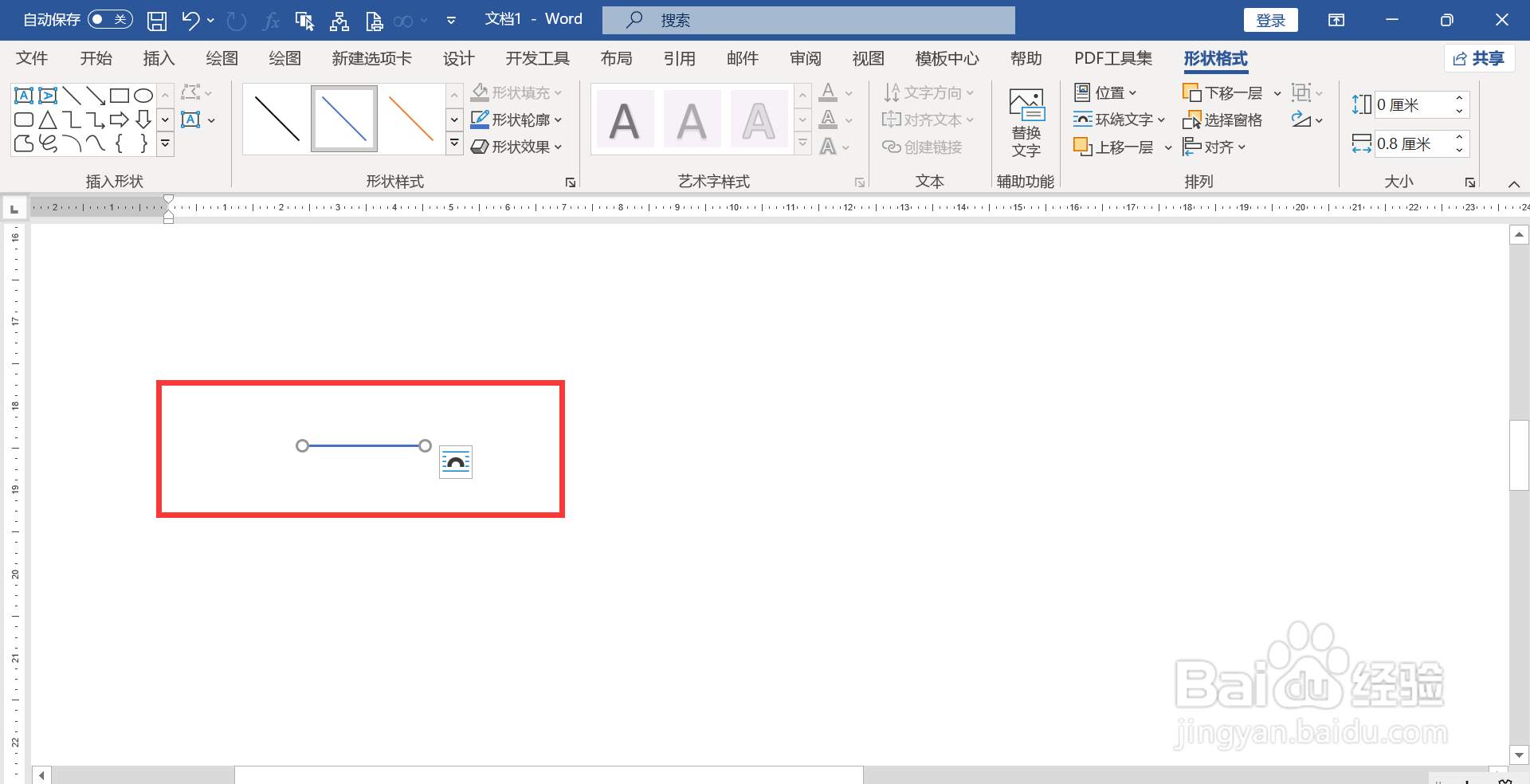Click the layout options icon beside line
Viewport: 1530px width, 784px height.
pos(456,462)
